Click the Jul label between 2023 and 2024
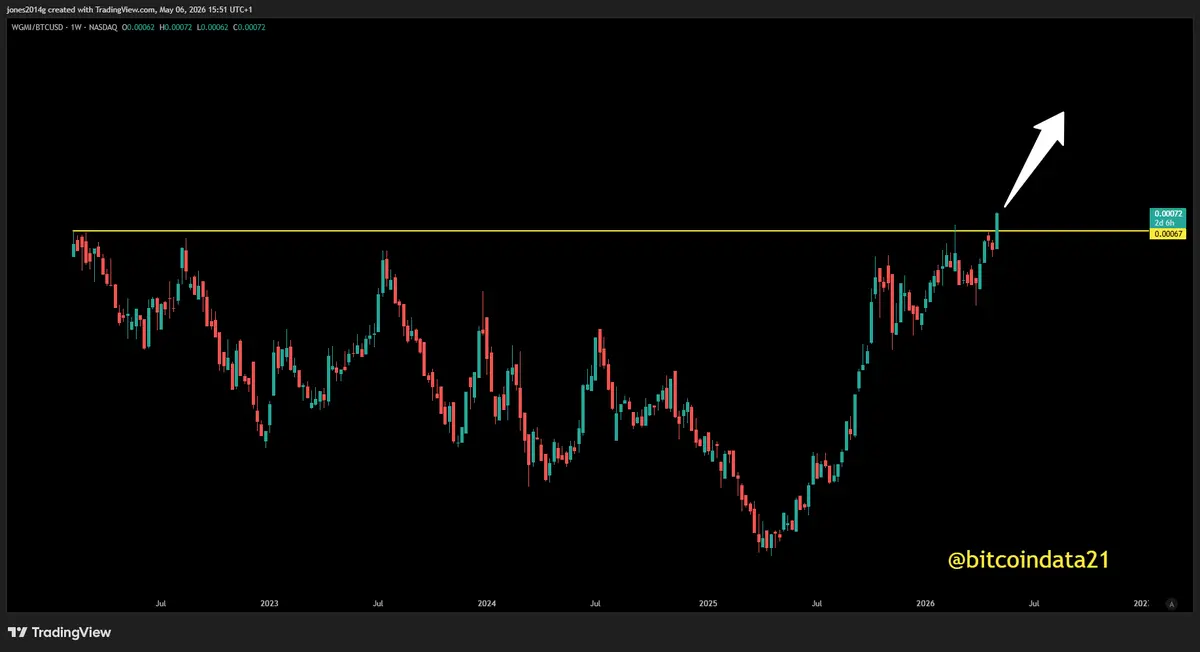The width and height of the screenshot is (1200, 652). [377, 604]
